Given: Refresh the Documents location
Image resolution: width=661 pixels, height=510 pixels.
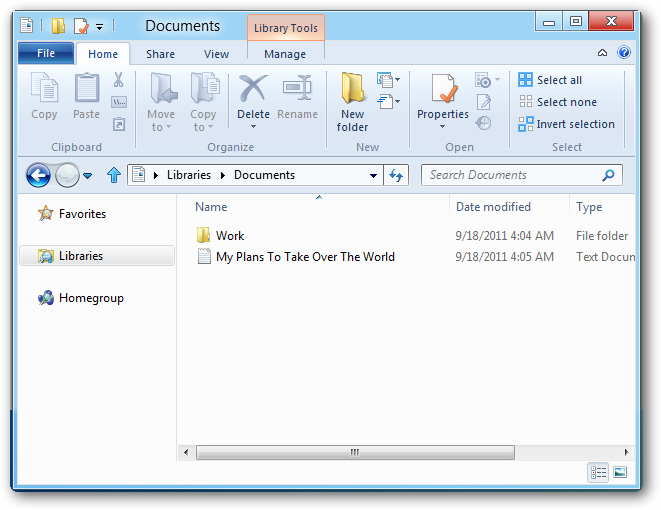Looking at the screenshot, I should [x=396, y=175].
